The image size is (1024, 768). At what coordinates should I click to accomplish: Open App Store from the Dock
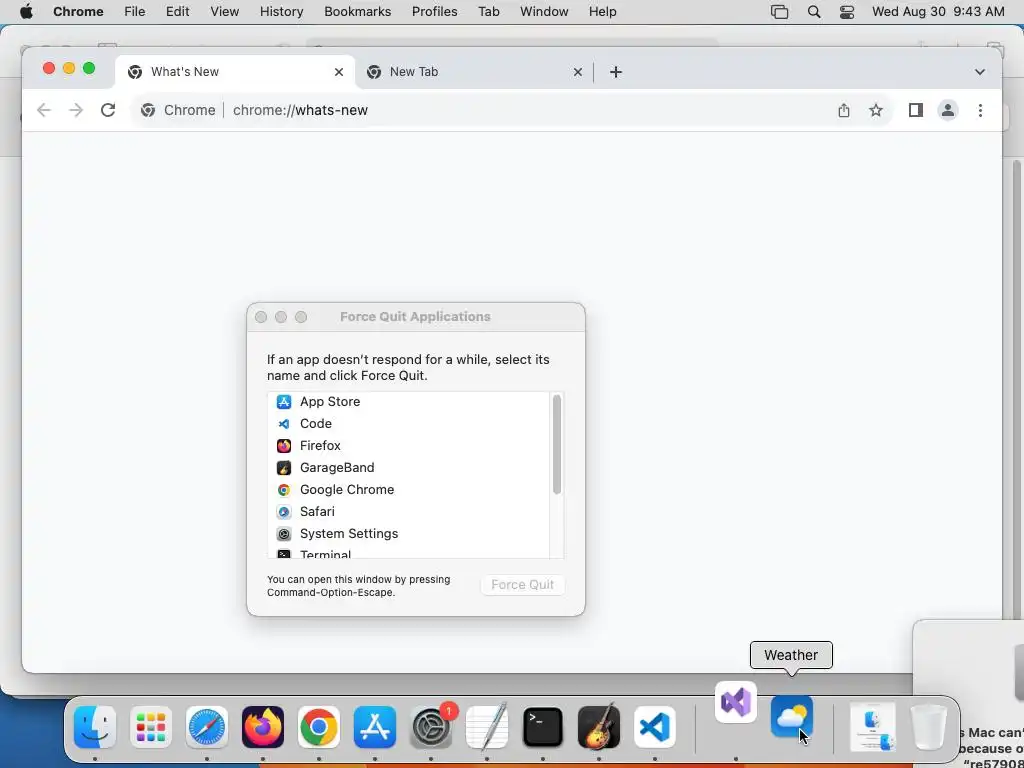375,727
